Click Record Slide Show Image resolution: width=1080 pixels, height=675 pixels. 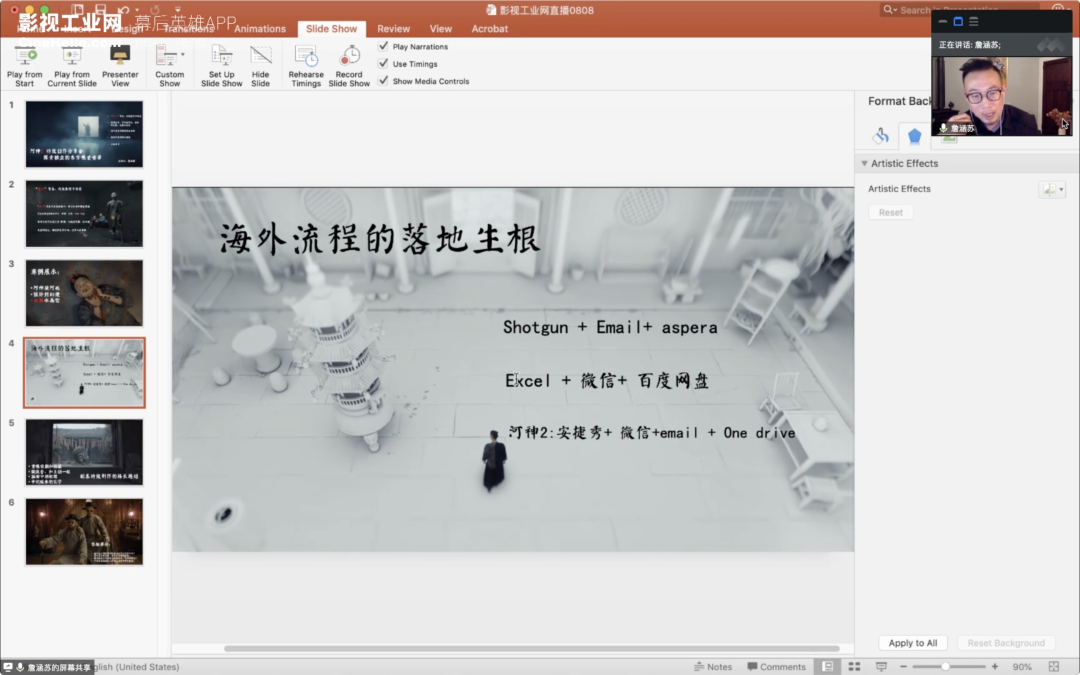tap(349, 66)
